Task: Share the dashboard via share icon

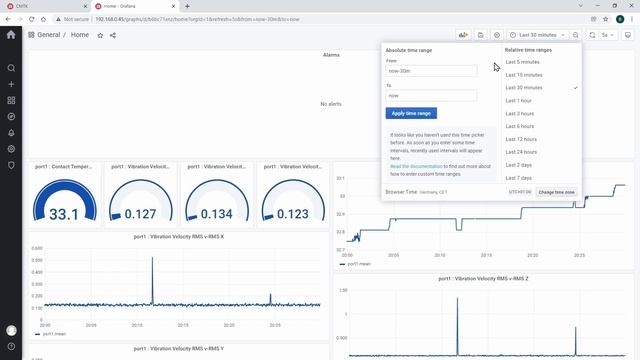Action: click(x=113, y=36)
